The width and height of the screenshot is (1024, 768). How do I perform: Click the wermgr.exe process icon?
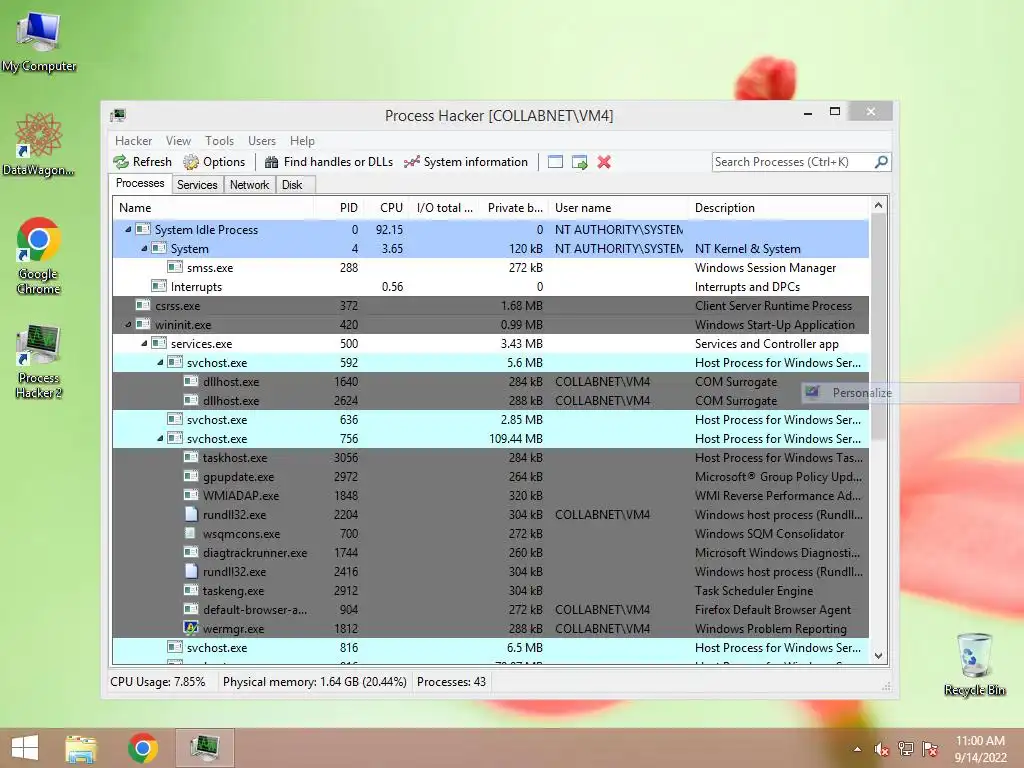point(191,628)
